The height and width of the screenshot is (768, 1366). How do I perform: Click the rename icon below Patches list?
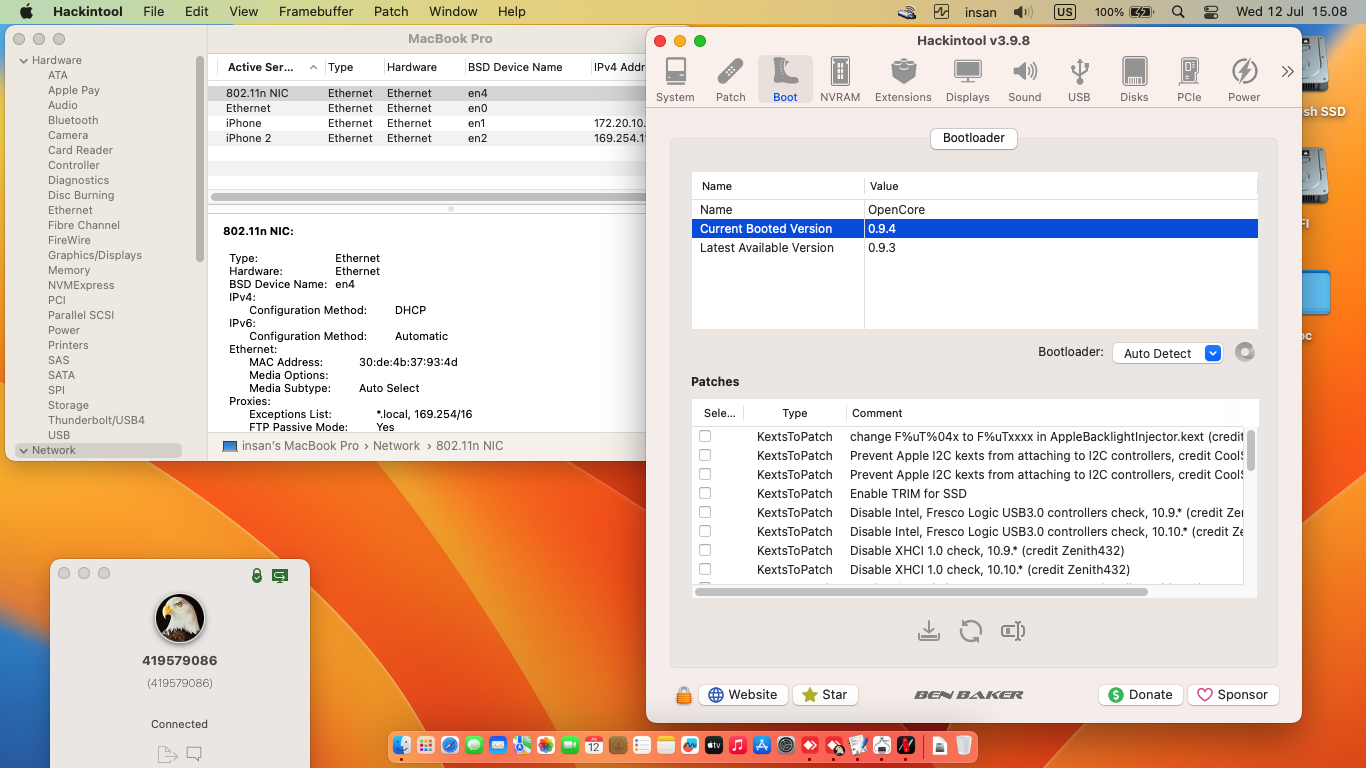click(x=1013, y=631)
